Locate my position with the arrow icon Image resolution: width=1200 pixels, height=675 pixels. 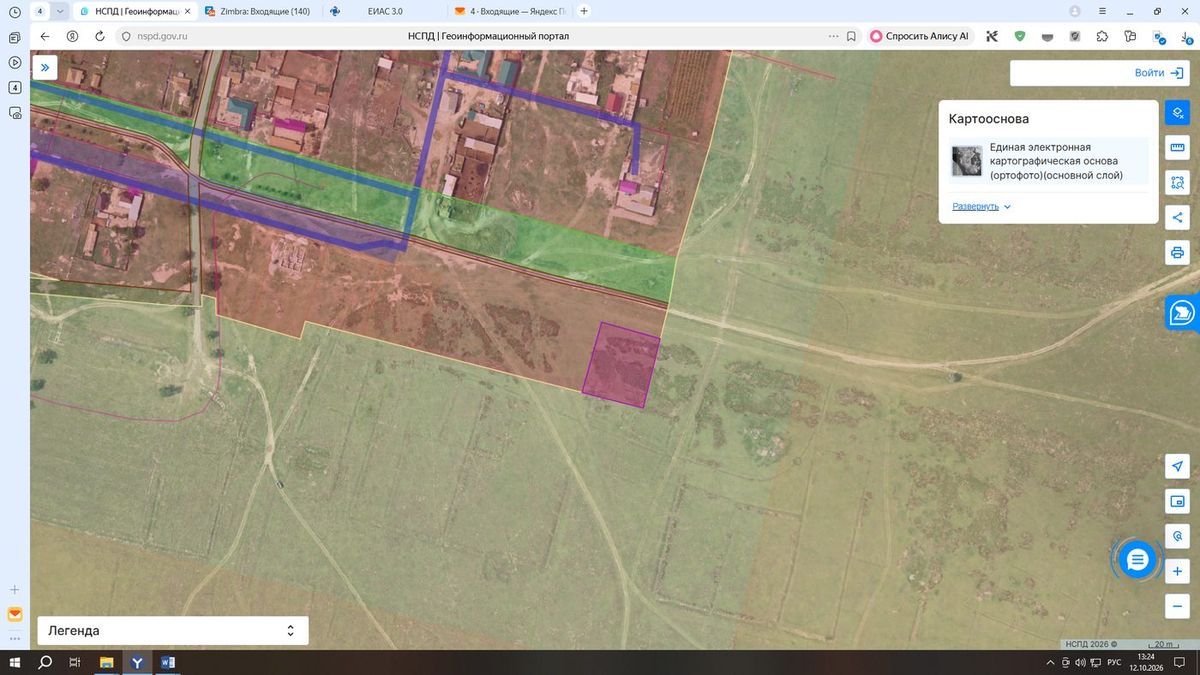(1177, 466)
